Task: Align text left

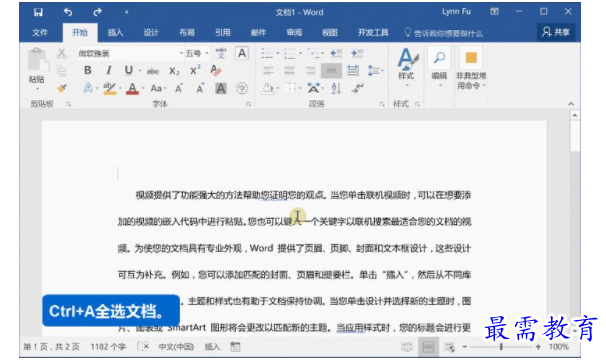Action: click(268, 71)
